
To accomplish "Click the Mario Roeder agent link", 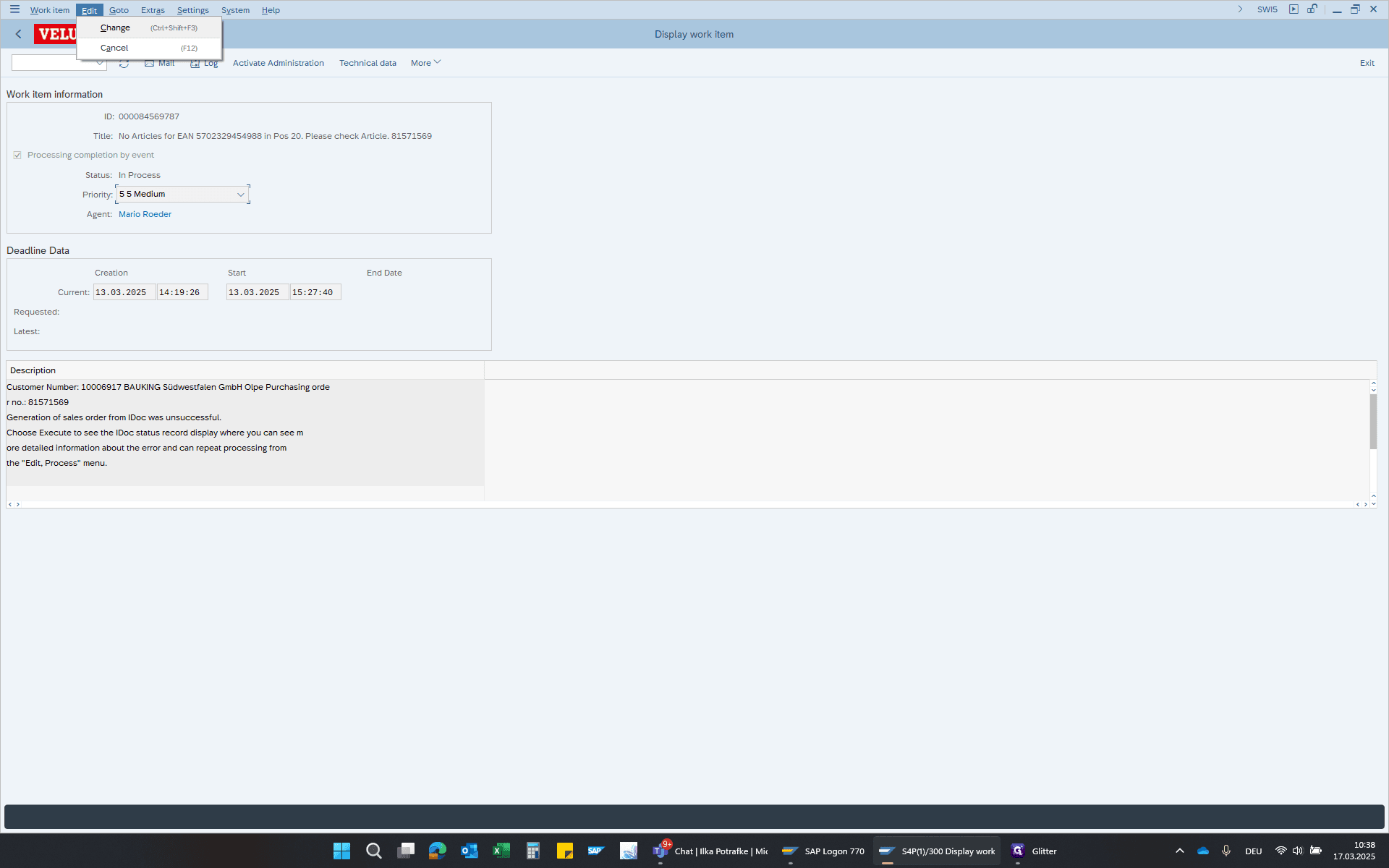I will point(145,214).
